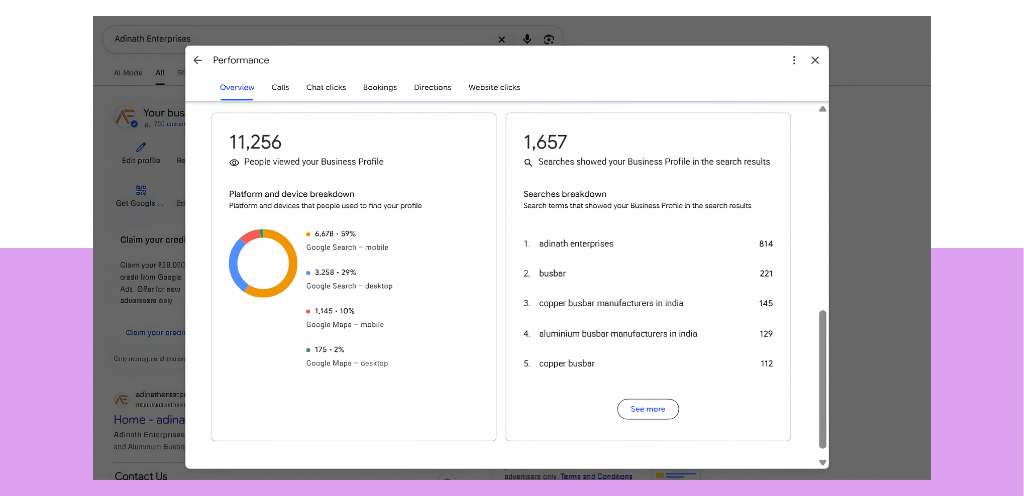Screen dimensions: 1024x496
Task: Open the 'Home - adina...' search result link
Action: [150, 420]
